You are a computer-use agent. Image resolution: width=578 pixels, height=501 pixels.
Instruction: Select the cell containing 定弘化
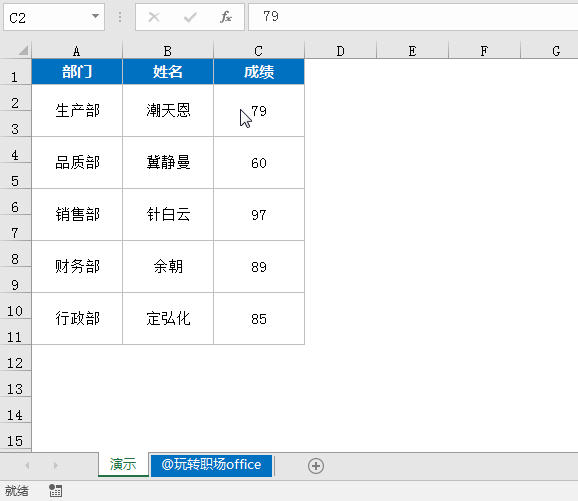pos(168,319)
